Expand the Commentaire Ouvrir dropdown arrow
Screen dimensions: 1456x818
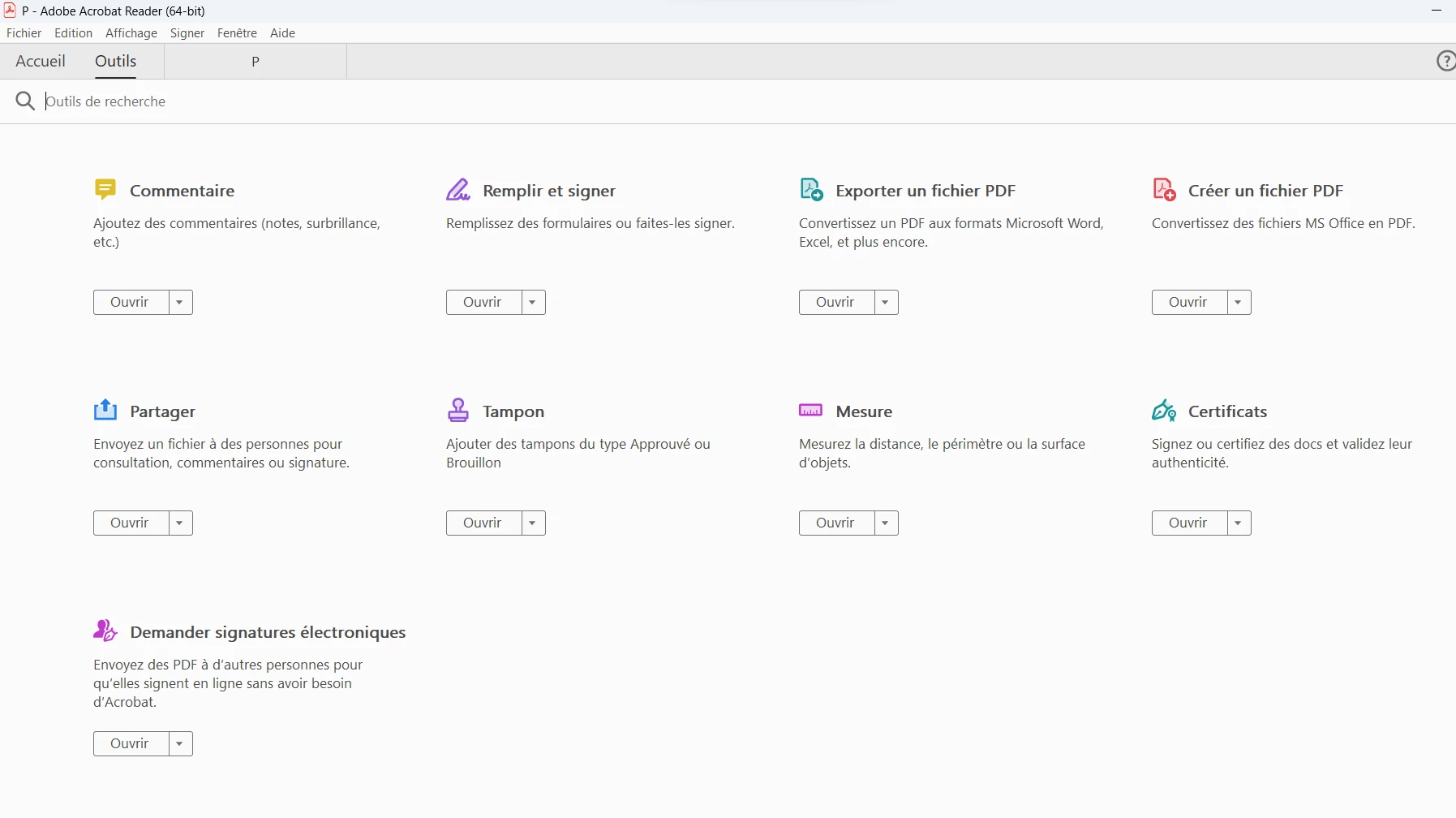point(180,302)
